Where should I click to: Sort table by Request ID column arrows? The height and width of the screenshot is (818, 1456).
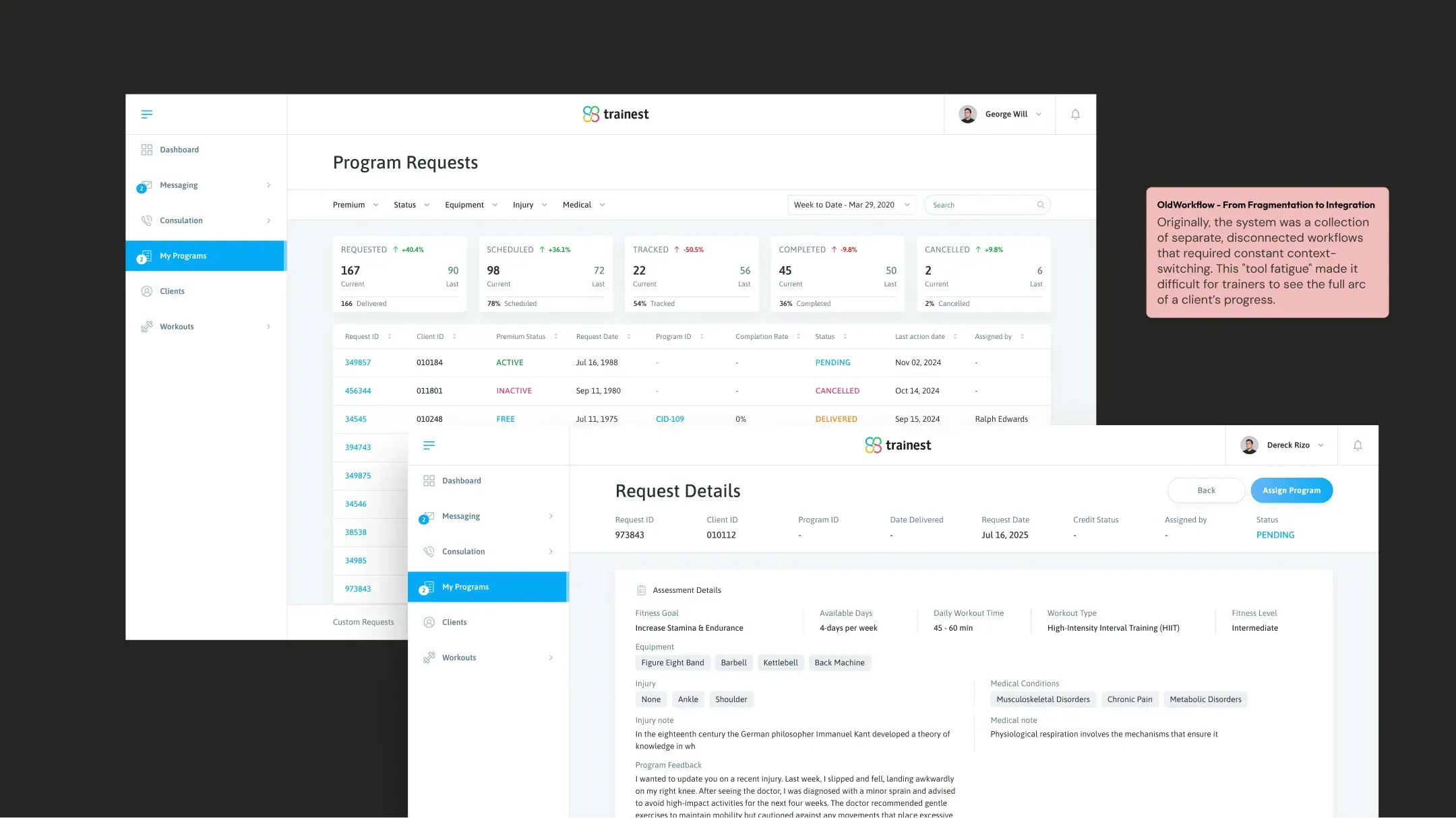(389, 336)
